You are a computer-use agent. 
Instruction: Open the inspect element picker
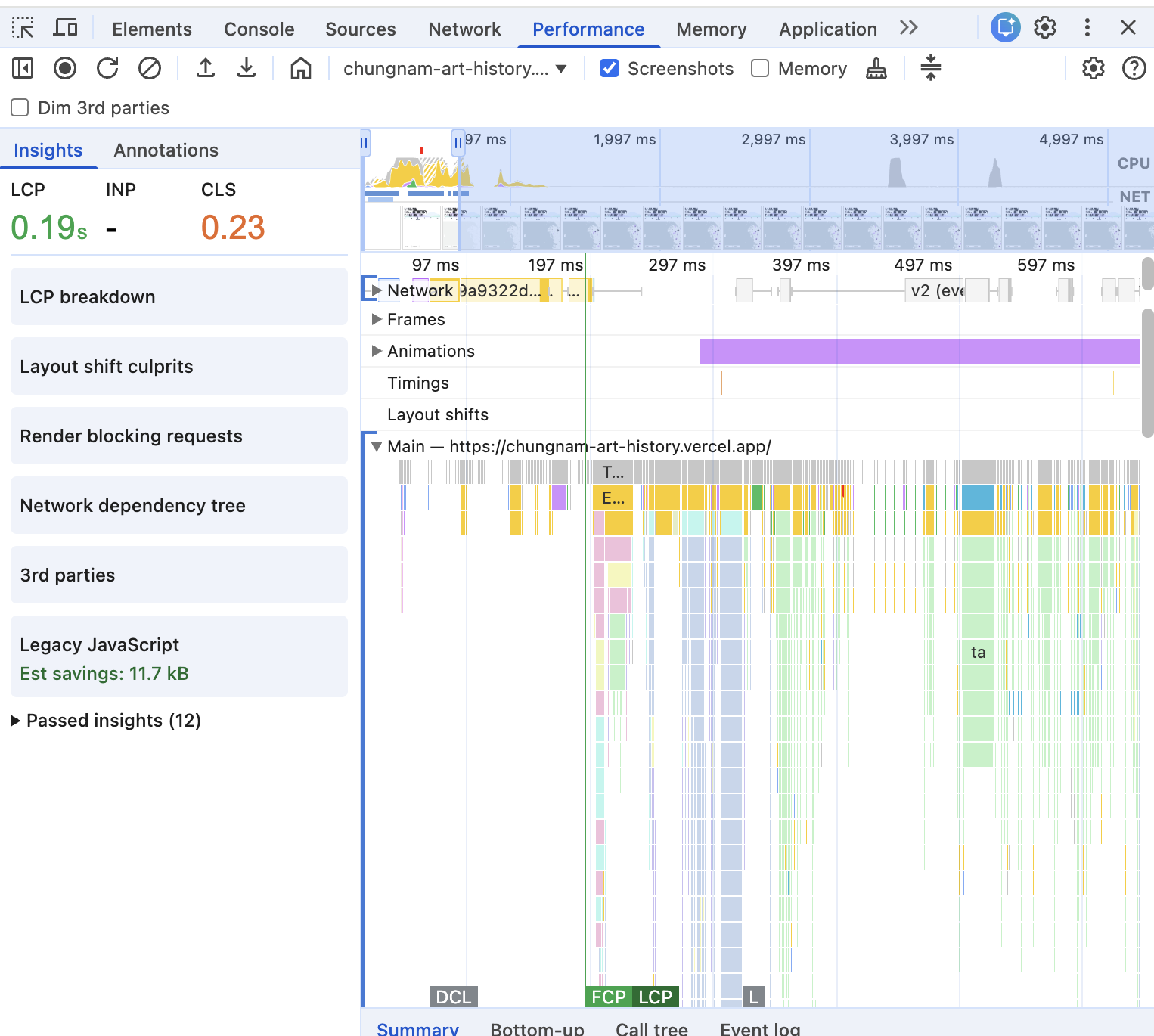(23, 29)
